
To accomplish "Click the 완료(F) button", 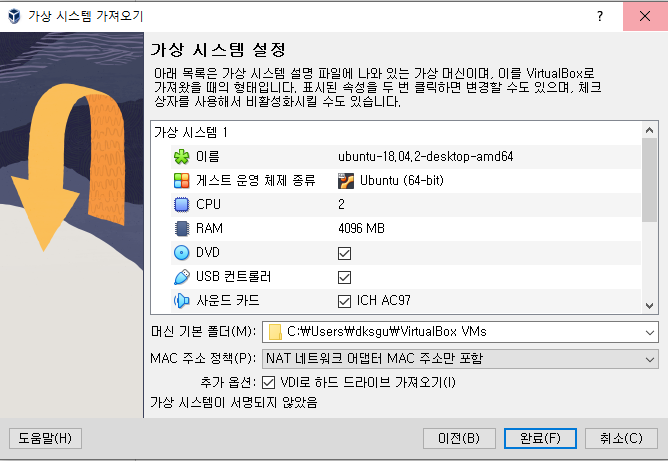I will coord(540,438).
